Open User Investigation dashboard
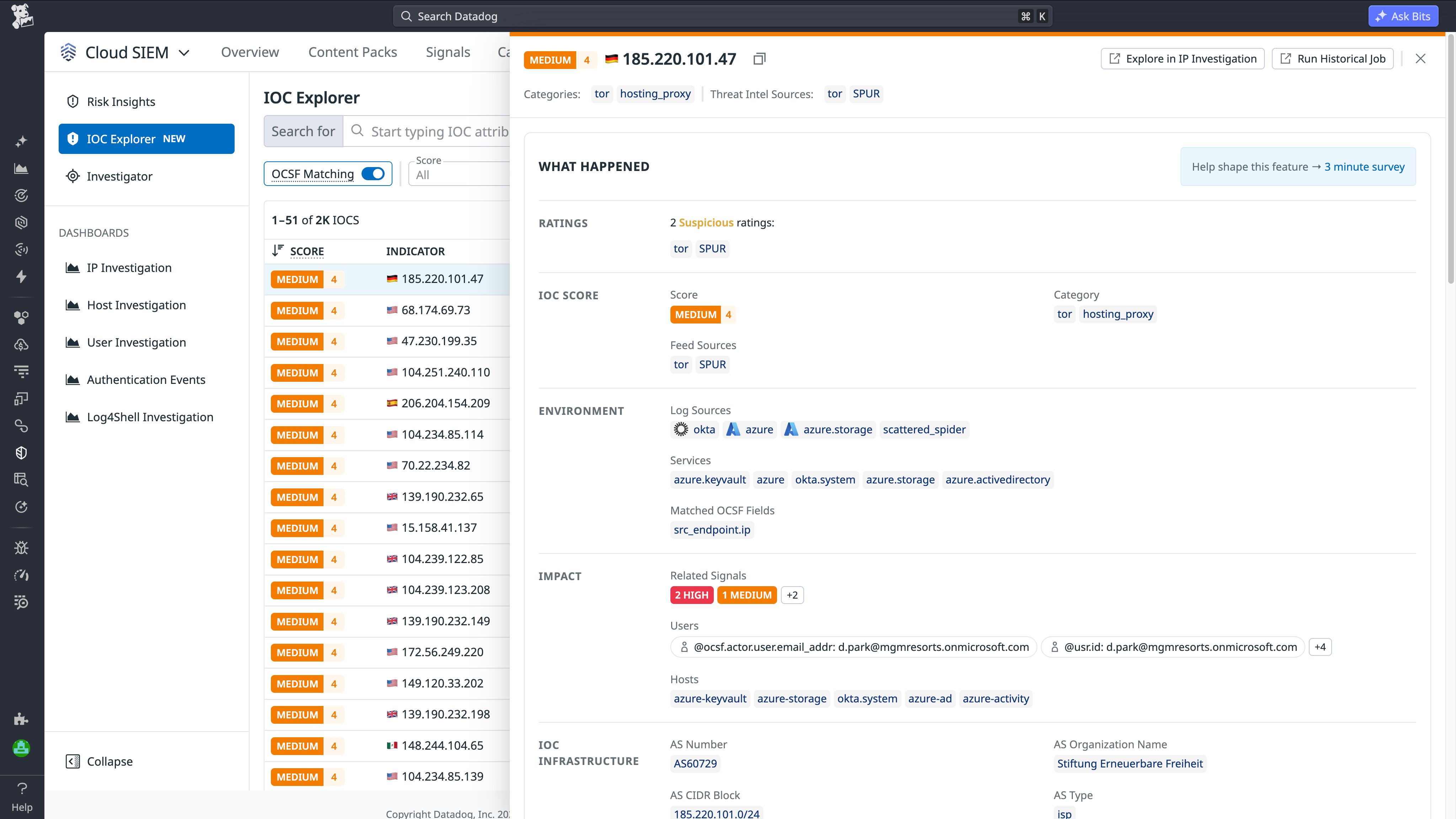The height and width of the screenshot is (819, 1456). click(136, 343)
